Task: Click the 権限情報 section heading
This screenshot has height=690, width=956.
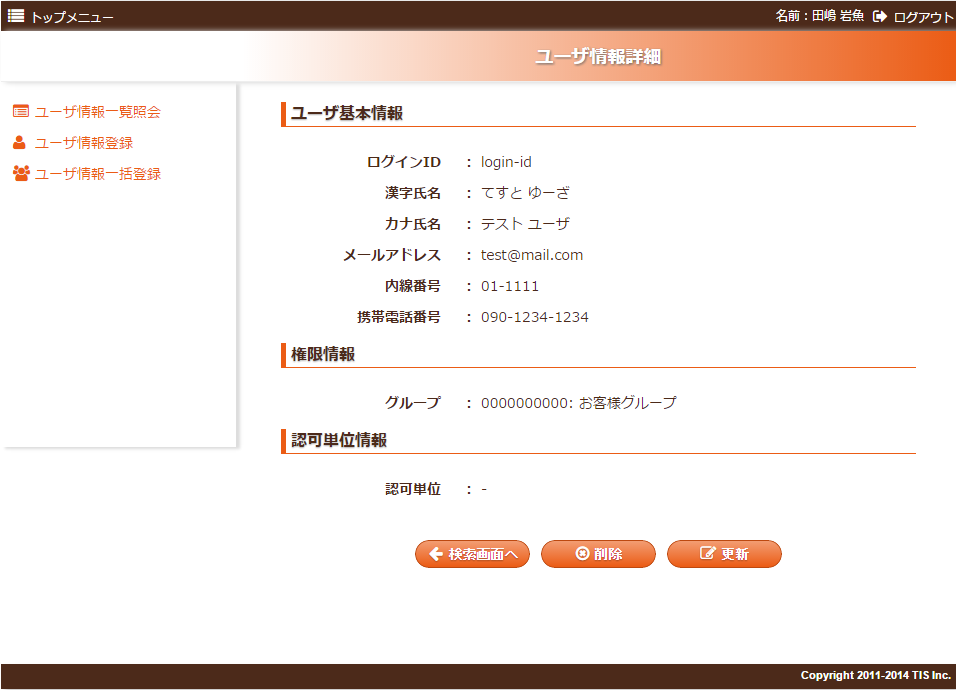Action: pos(323,355)
